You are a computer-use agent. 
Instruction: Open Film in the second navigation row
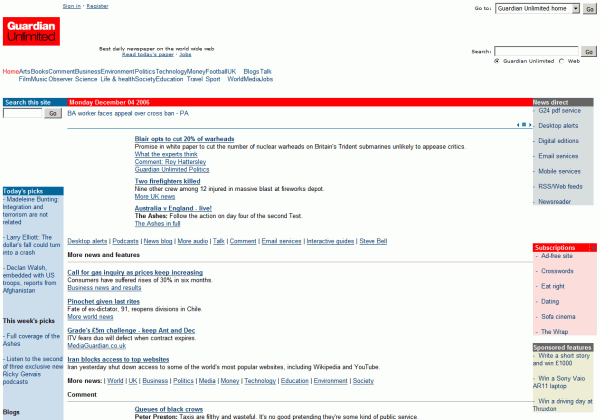(x=24, y=79)
